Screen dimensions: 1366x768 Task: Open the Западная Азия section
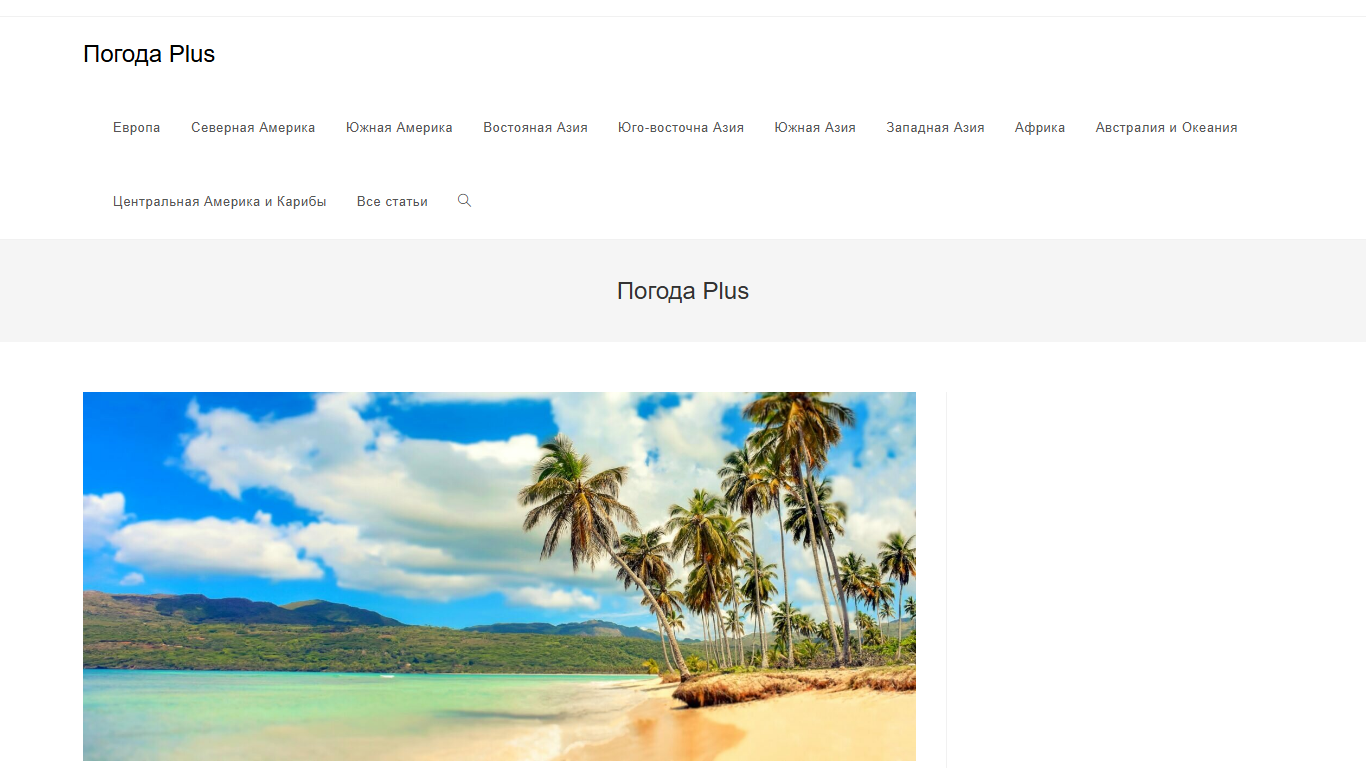(x=935, y=128)
